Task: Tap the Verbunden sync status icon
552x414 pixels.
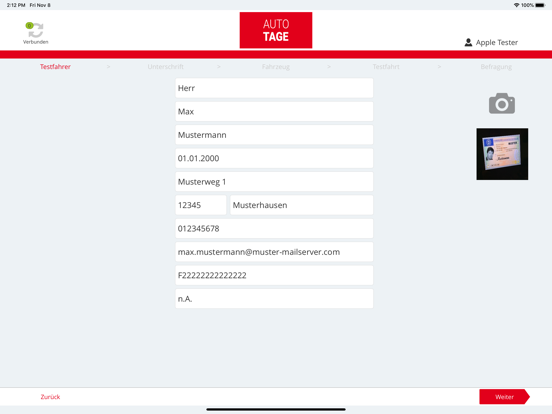Action: click(x=35, y=30)
